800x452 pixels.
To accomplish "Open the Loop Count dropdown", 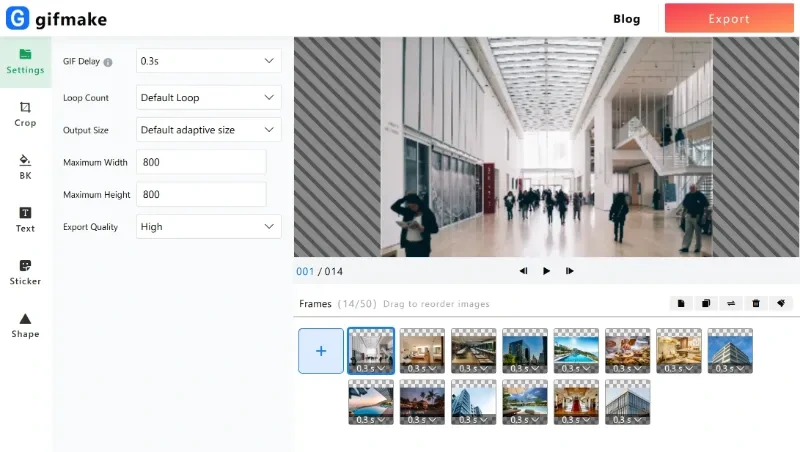I will pyautogui.click(x=209, y=97).
